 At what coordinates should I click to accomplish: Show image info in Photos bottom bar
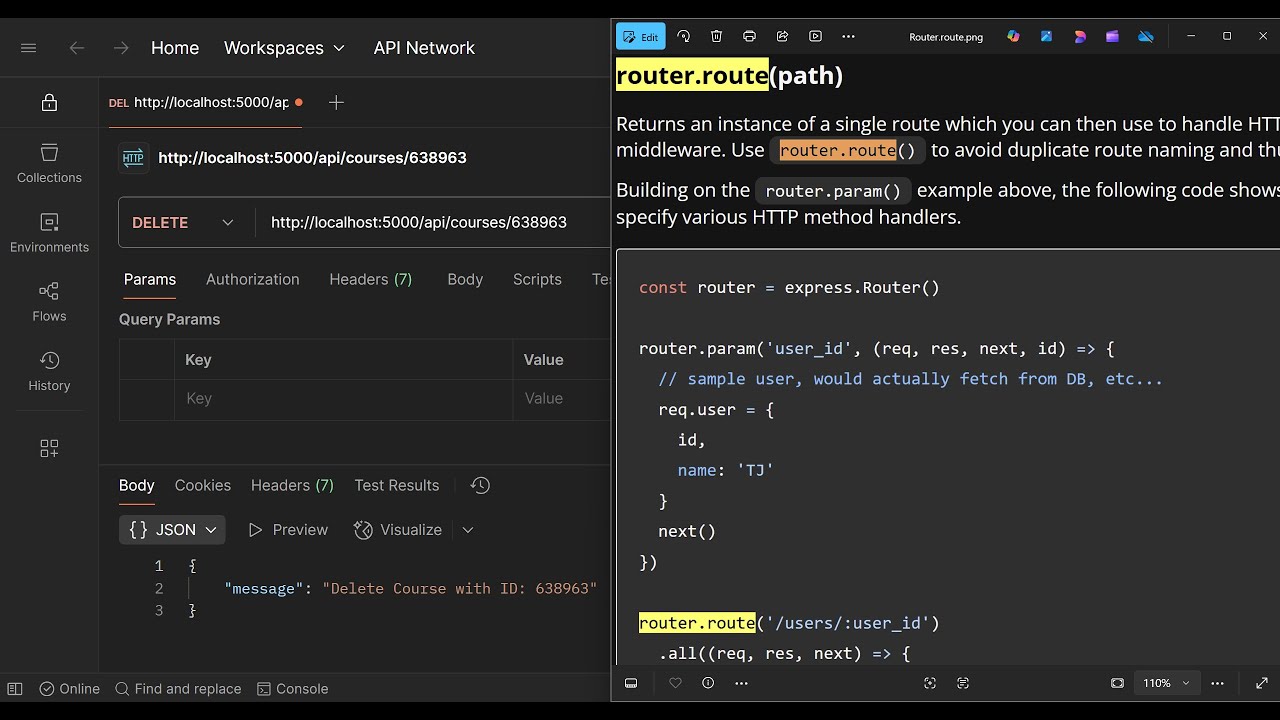(x=708, y=683)
